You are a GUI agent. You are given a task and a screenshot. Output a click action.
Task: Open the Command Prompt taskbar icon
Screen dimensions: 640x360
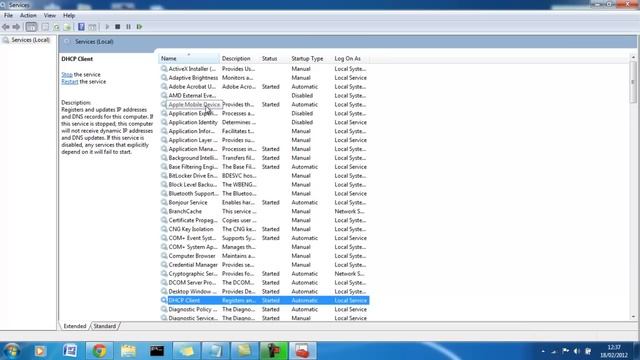click(157, 351)
